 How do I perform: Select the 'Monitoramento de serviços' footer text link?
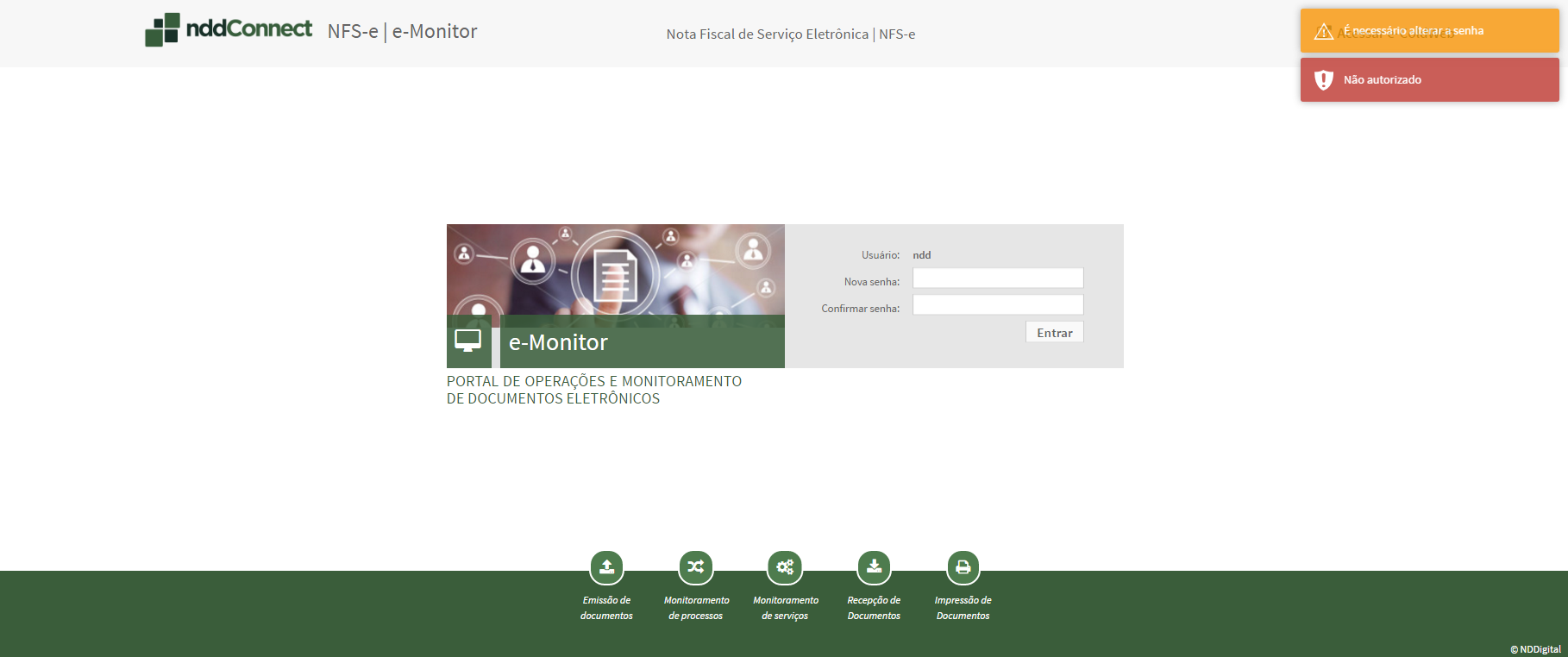tap(785, 608)
